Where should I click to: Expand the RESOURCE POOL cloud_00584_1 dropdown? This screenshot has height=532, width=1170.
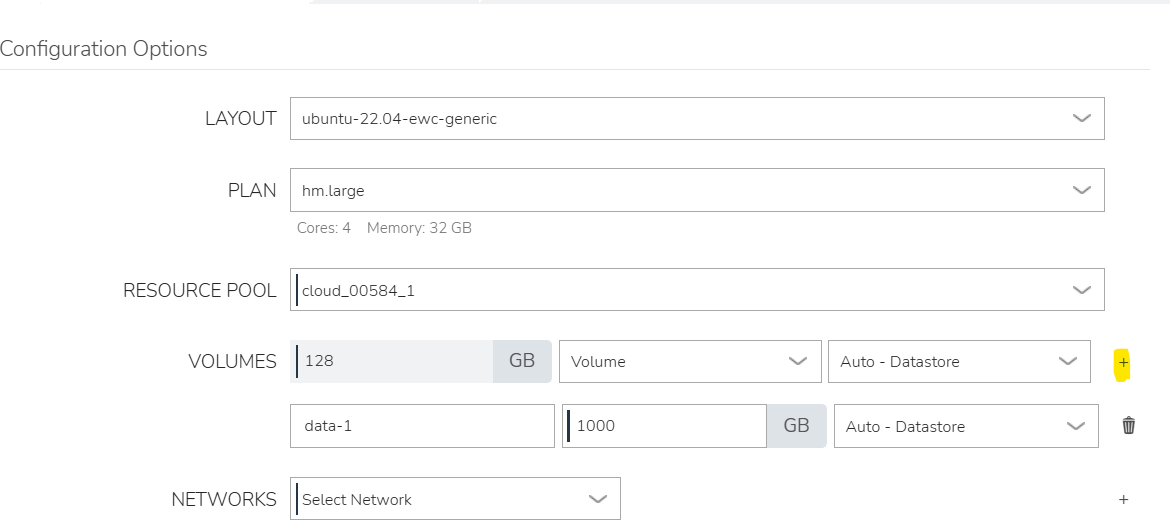(697, 290)
